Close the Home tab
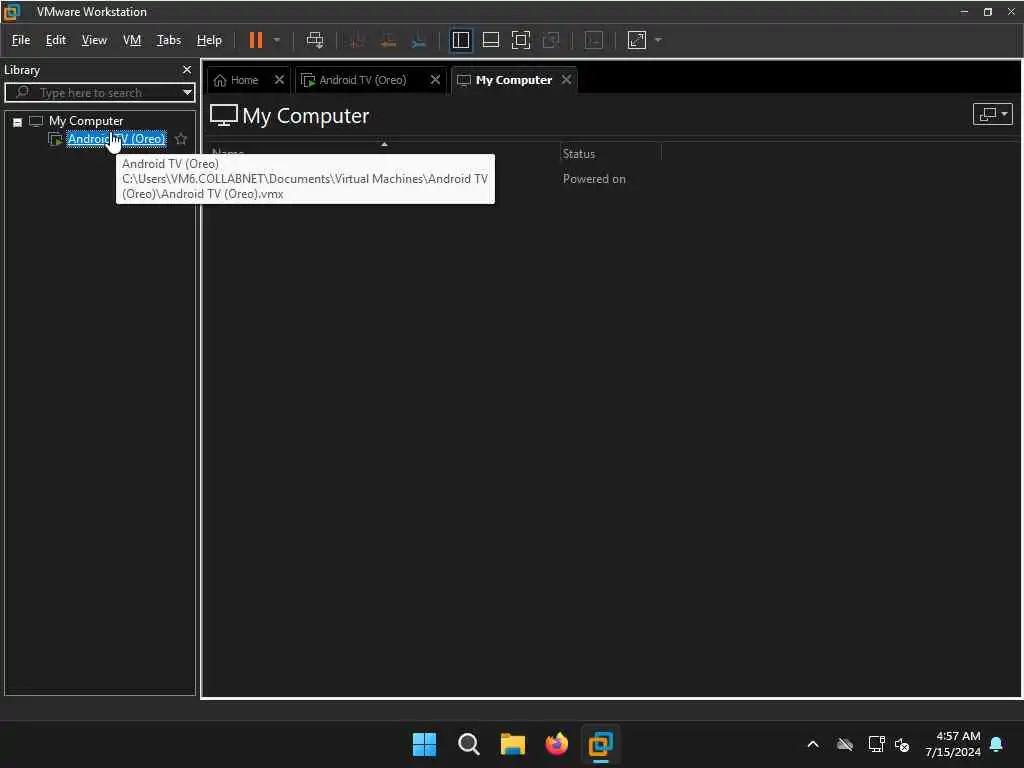 [x=280, y=80]
